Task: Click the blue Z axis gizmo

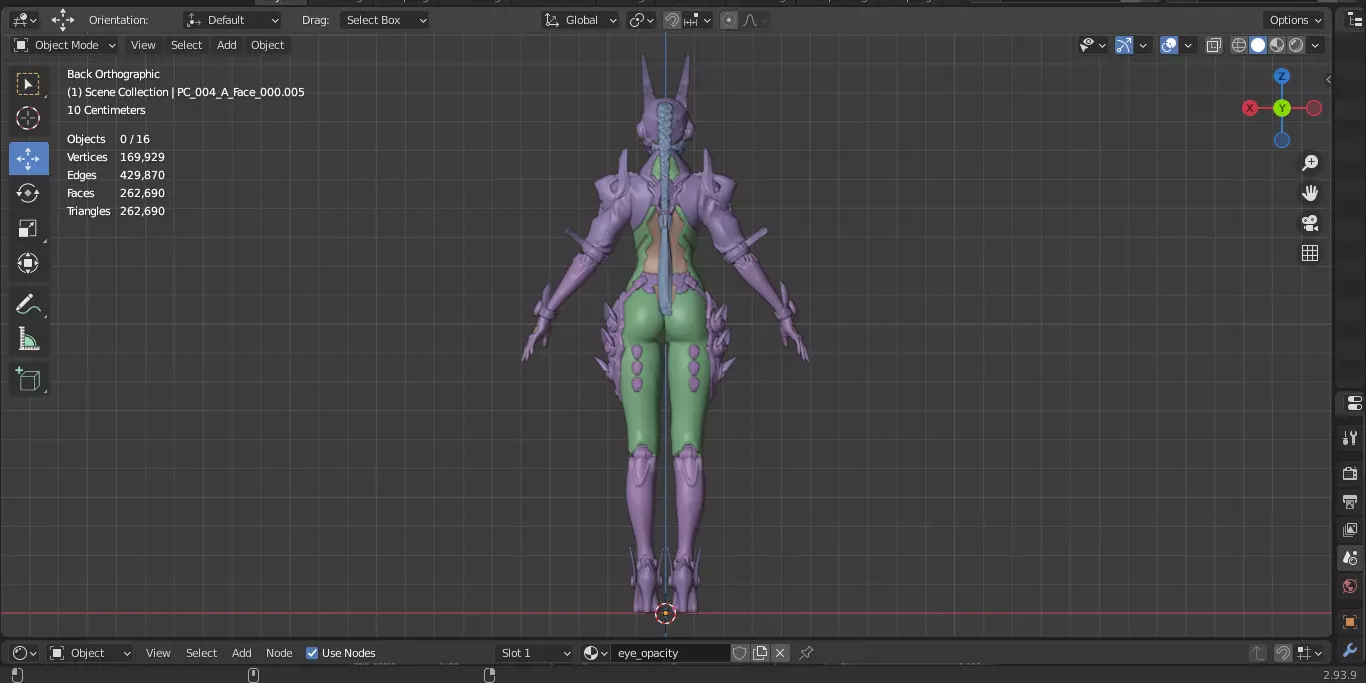Action: click(x=1282, y=76)
